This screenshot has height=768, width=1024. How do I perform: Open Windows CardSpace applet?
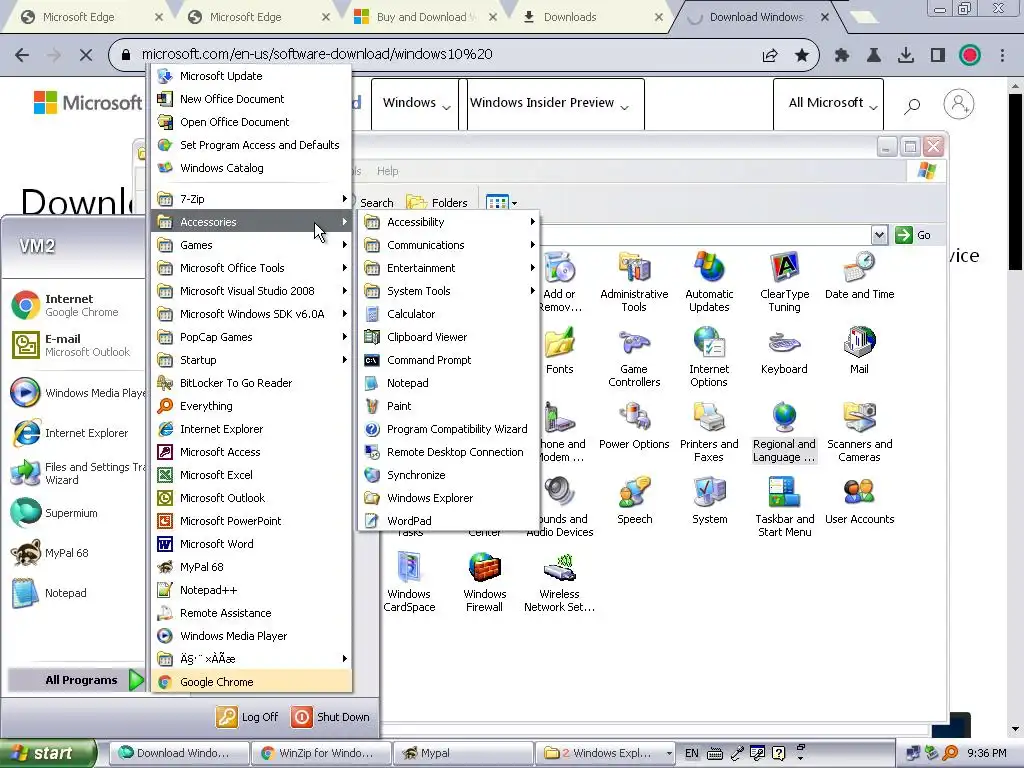click(x=409, y=583)
